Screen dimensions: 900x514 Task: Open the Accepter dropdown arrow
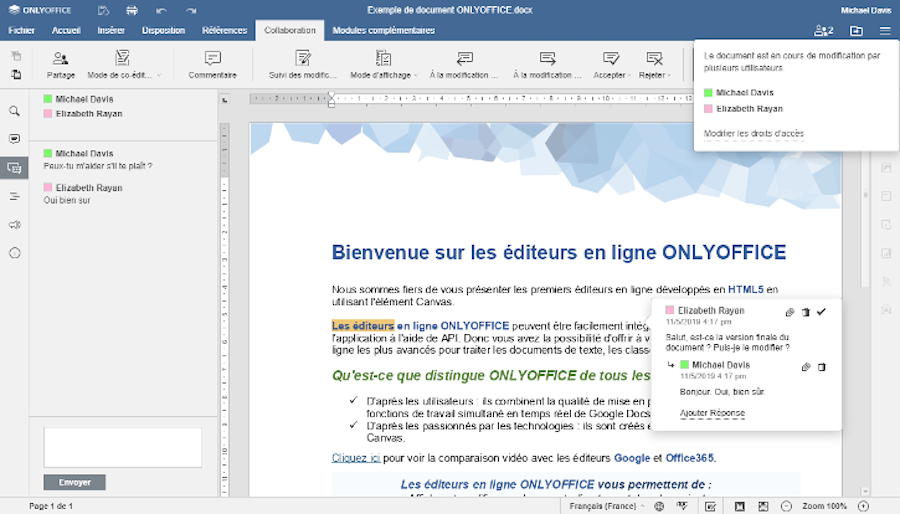coord(629,75)
